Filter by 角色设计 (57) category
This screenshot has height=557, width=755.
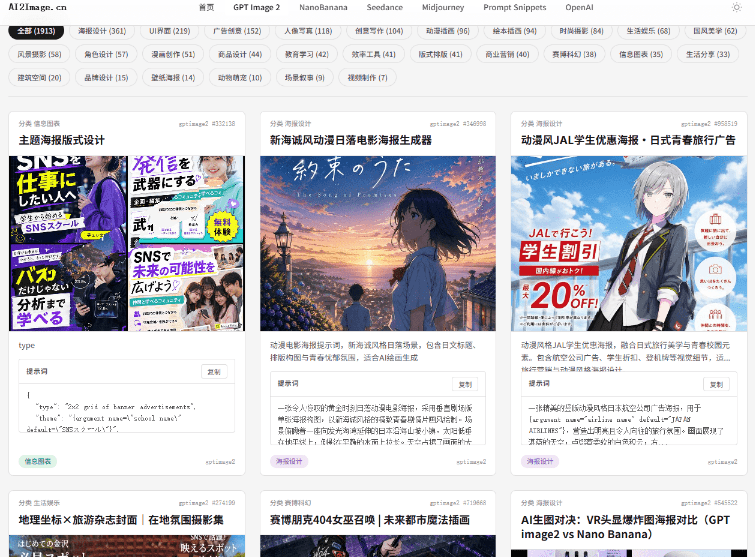pyautogui.click(x=106, y=54)
